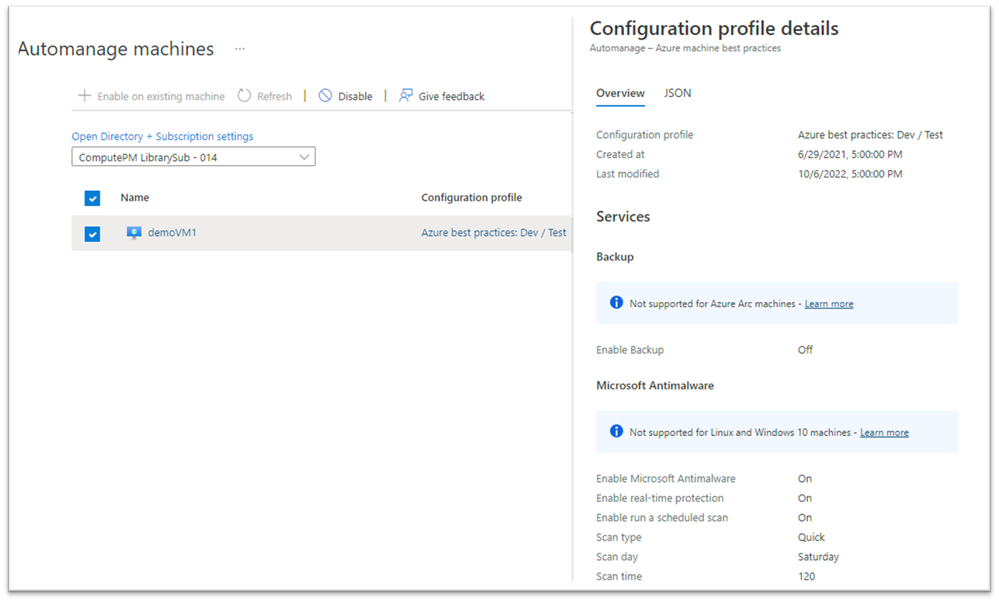This screenshot has height=602, width=999.
Task: Click the Name column header
Action: [x=135, y=198]
